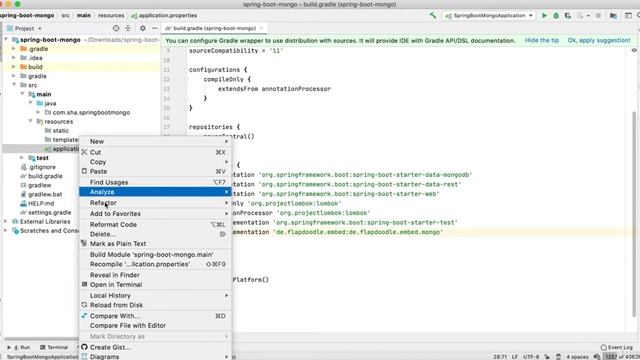Expand the build folder
Image resolution: width=640 pixels, height=360 pixels.
point(14,67)
